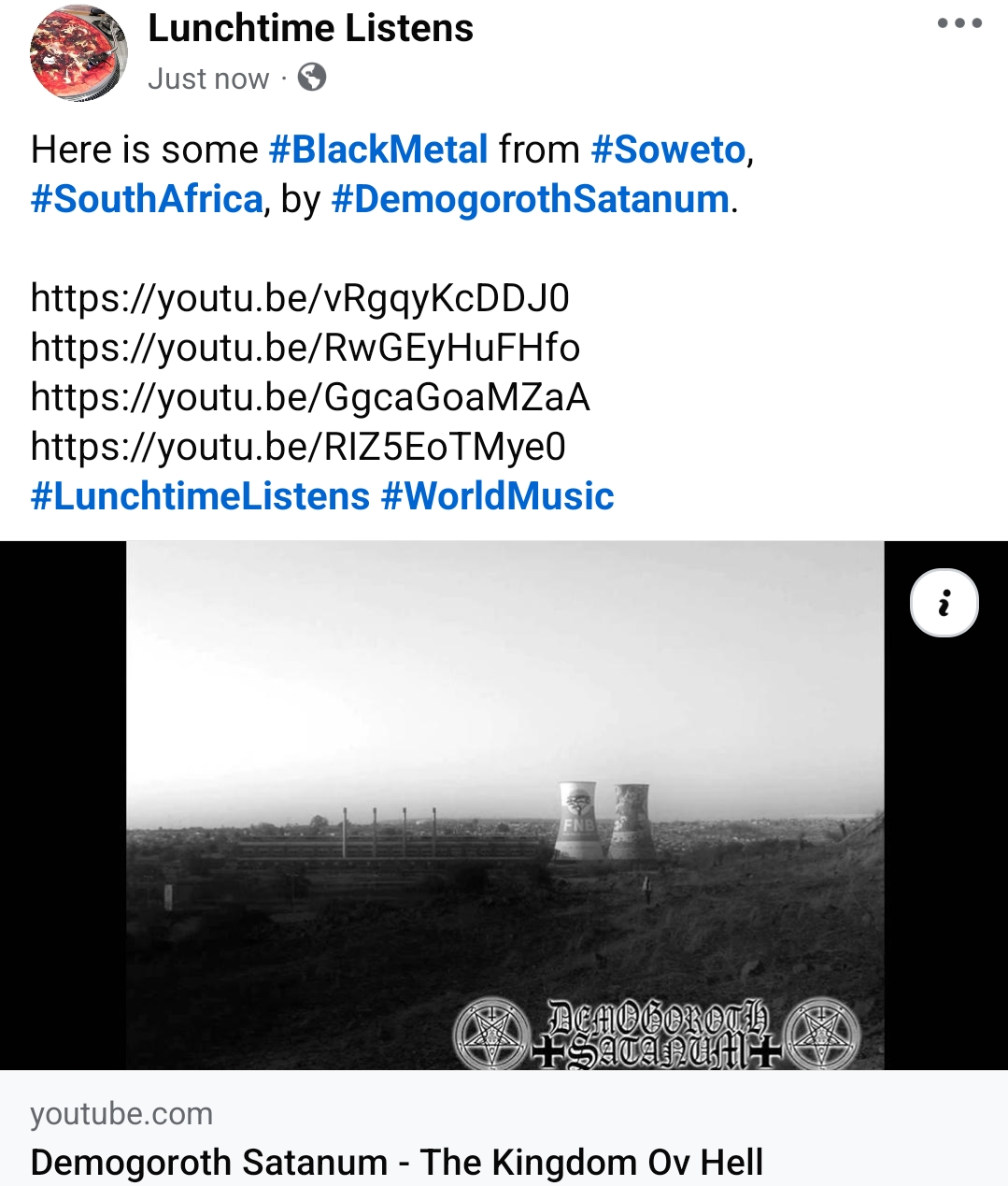Follow the #DemogorothSatanum hashtag
The image size is (1008, 1186).
tap(531, 199)
